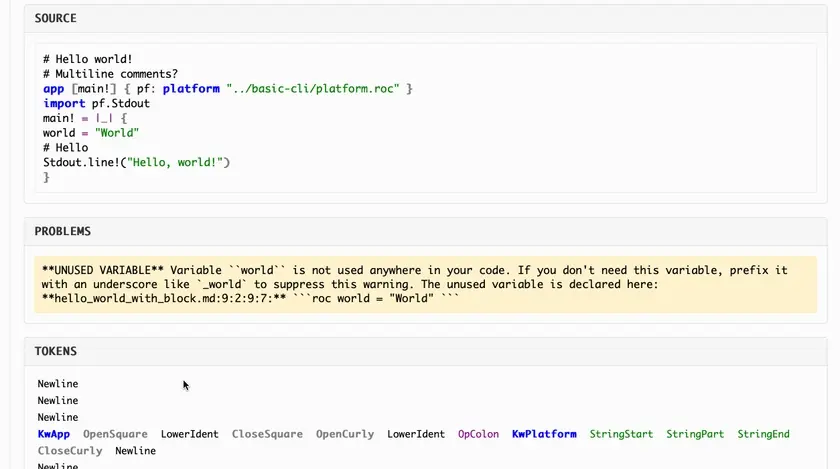Viewport: 840px width, 469px height.
Task: Click the "Hello, world!" string argument
Action: tap(175, 162)
